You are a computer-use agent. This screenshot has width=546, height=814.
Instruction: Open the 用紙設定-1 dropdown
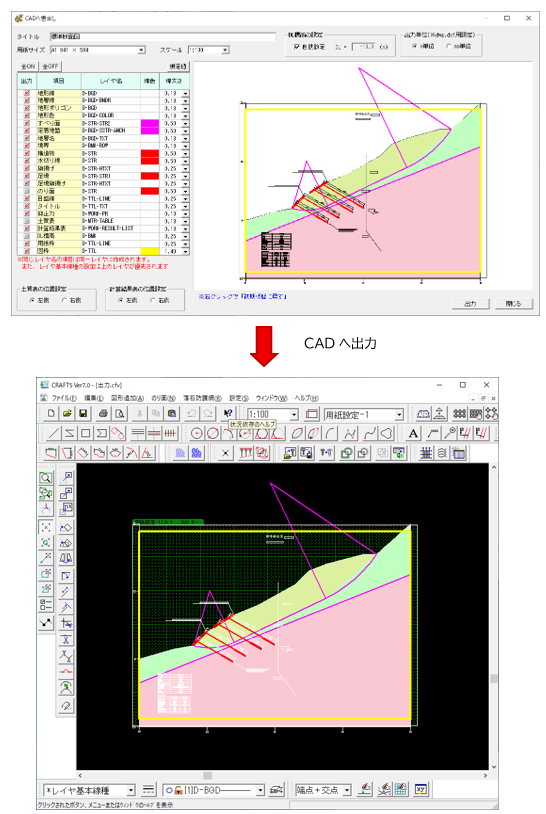coord(399,414)
